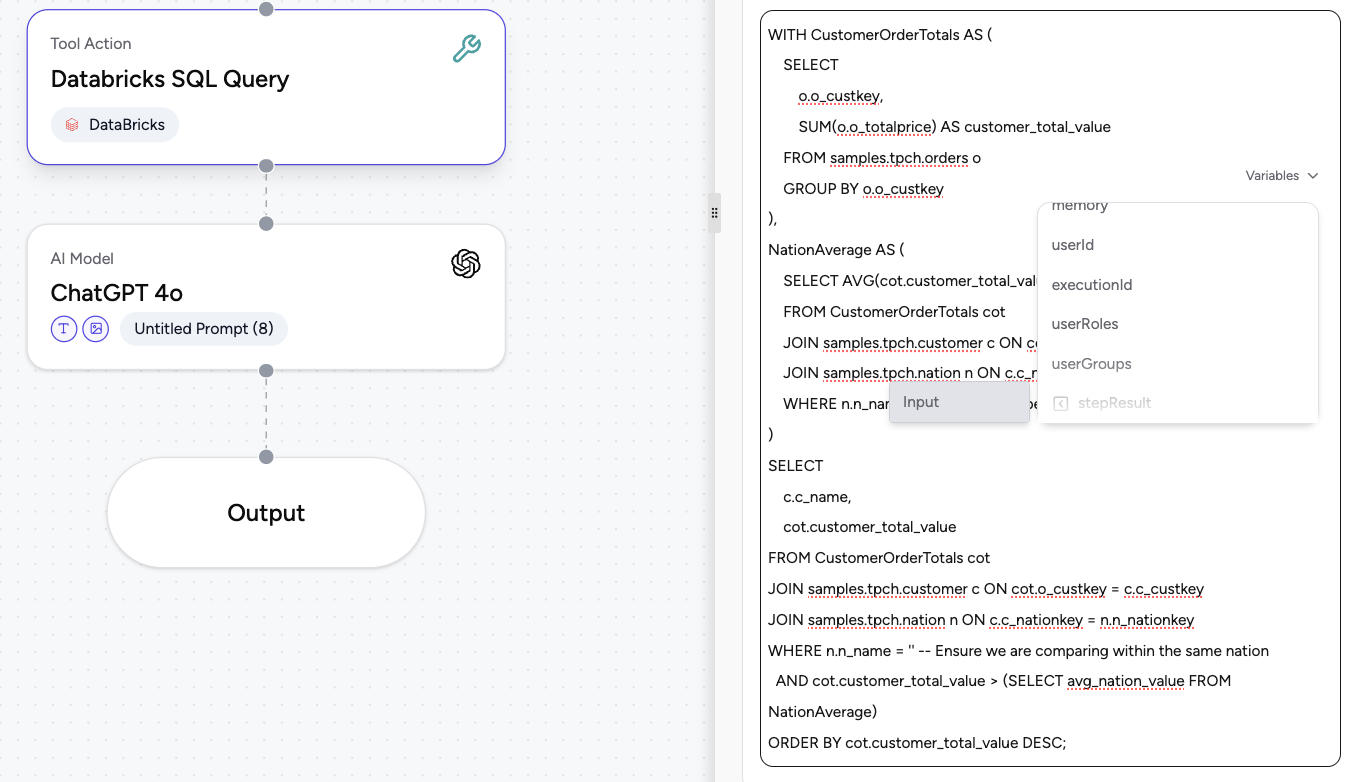This screenshot has height=782, width=1355.
Task: Click standalone 'cot.customer_total_value' select column line
Action: coord(869,527)
